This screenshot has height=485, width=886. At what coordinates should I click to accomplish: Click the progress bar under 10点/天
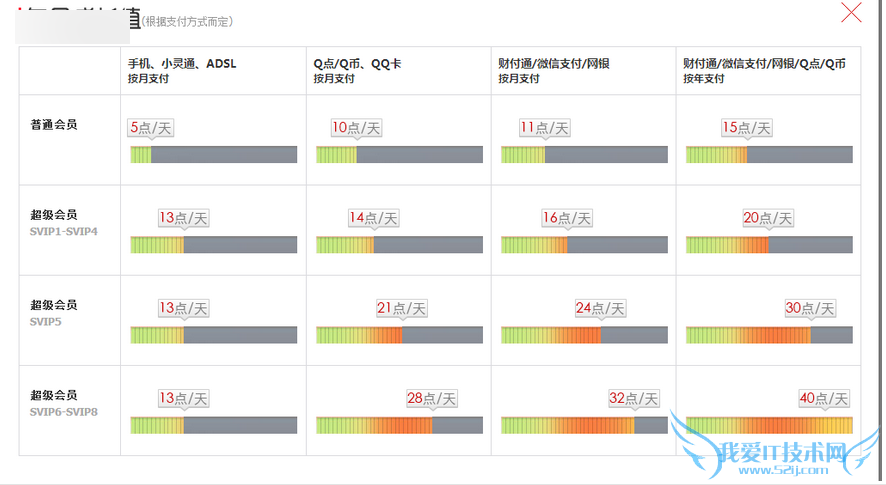(x=399, y=155)
